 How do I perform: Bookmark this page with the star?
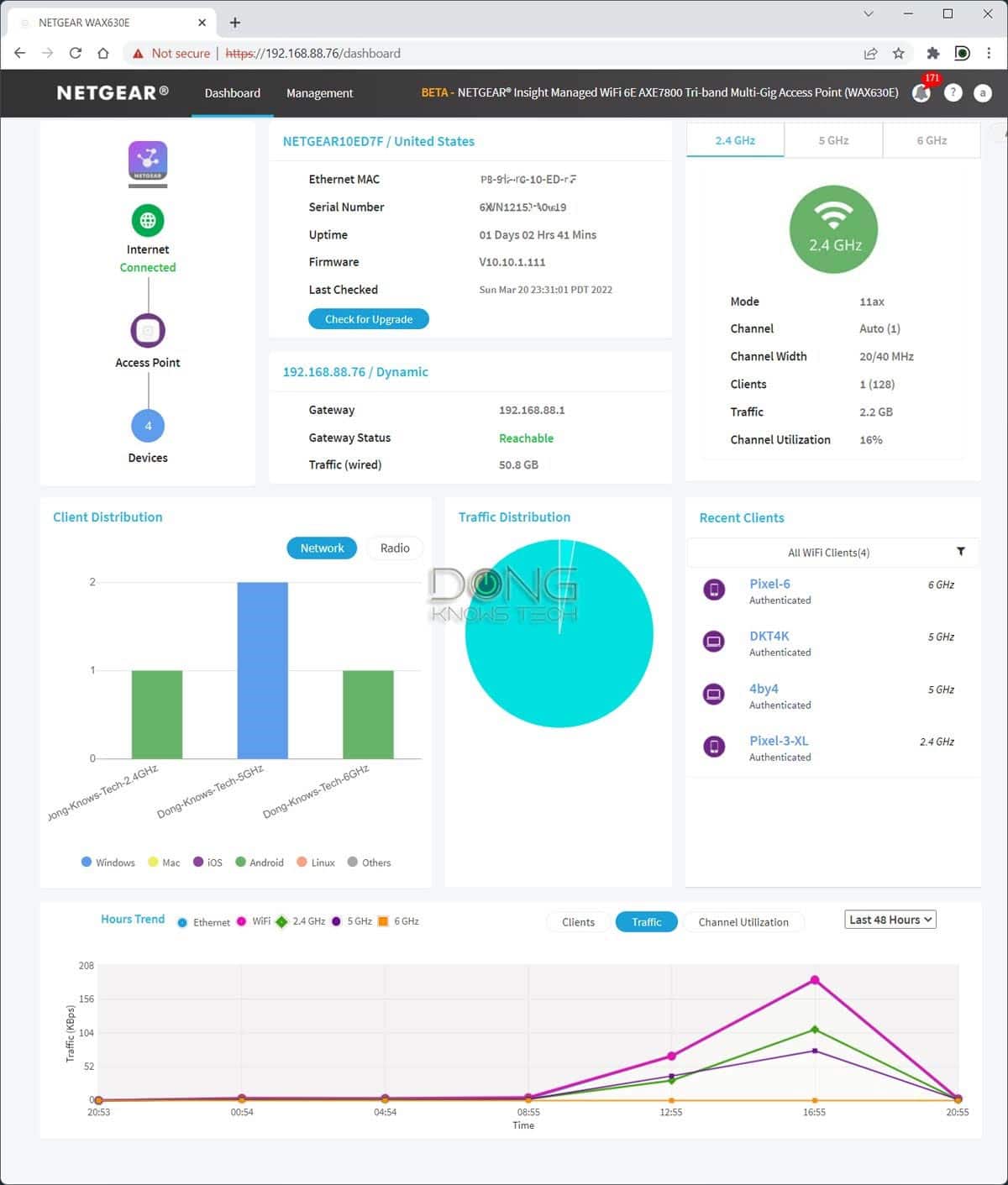[898, 53]
